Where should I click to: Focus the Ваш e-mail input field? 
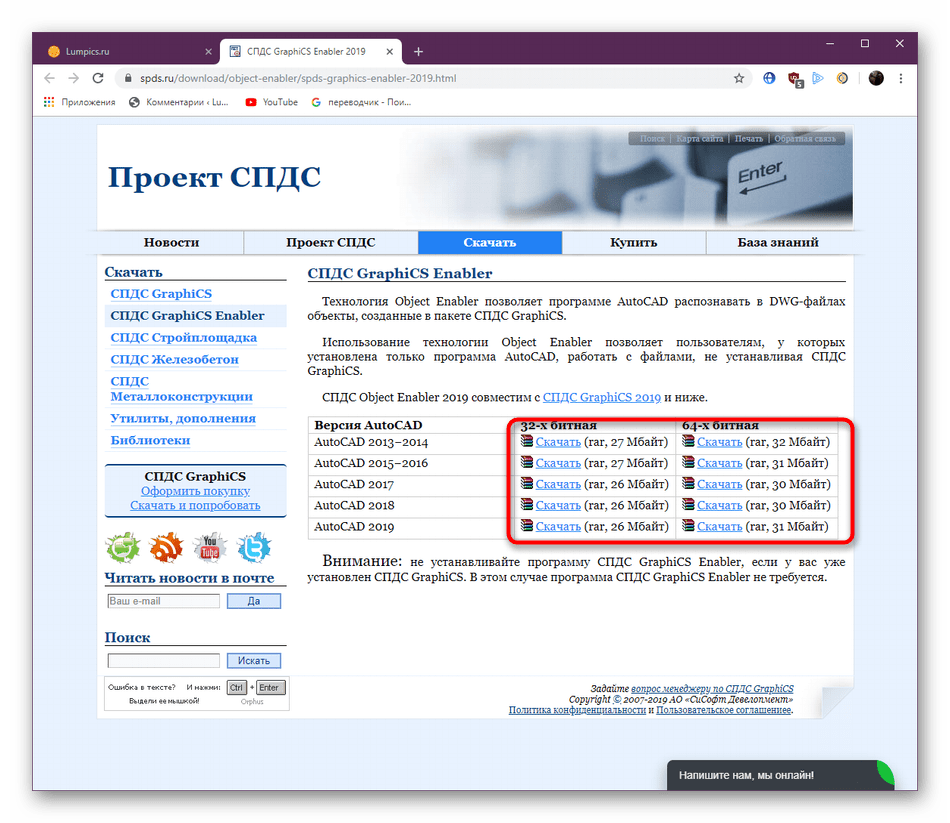pos(163,601)
